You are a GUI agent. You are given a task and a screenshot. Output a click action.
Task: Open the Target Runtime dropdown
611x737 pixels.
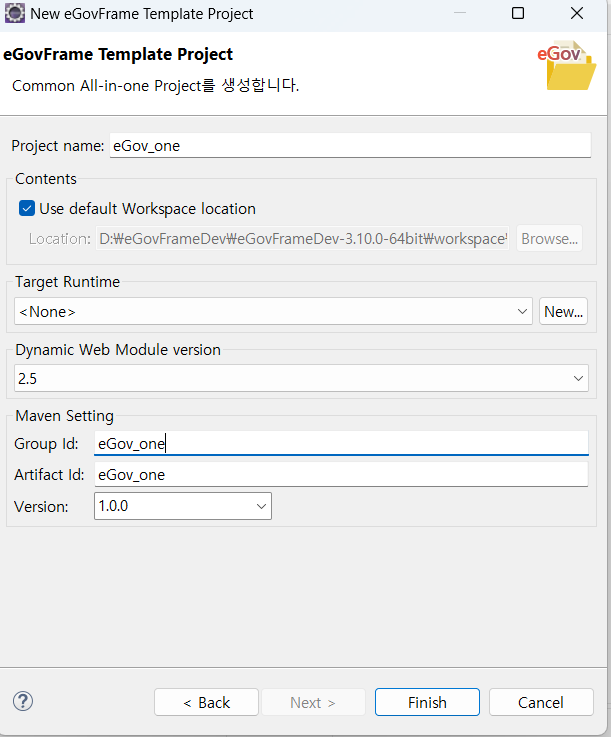[273, 311]
